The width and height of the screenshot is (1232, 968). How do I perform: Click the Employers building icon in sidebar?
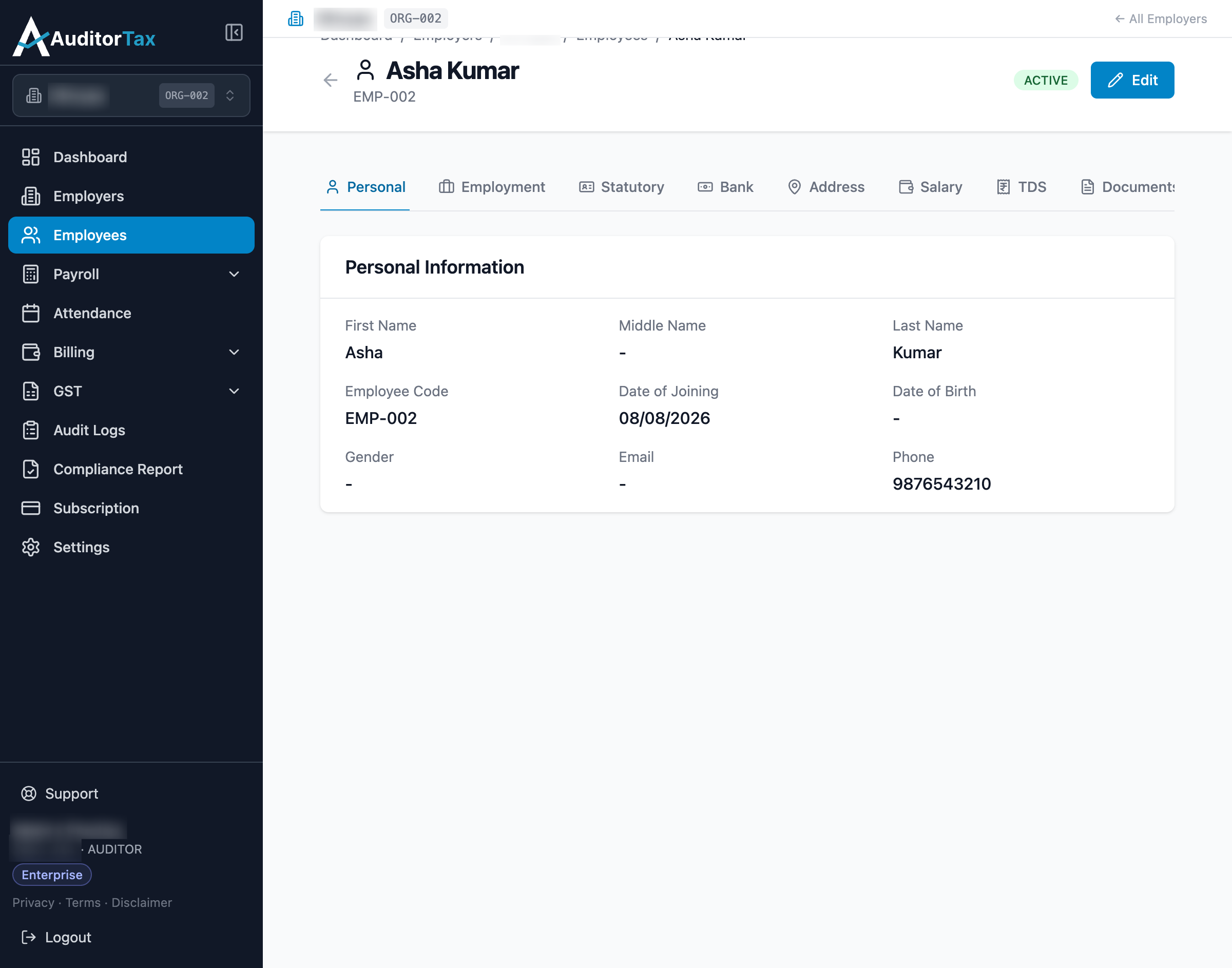(x=31, y=196)
